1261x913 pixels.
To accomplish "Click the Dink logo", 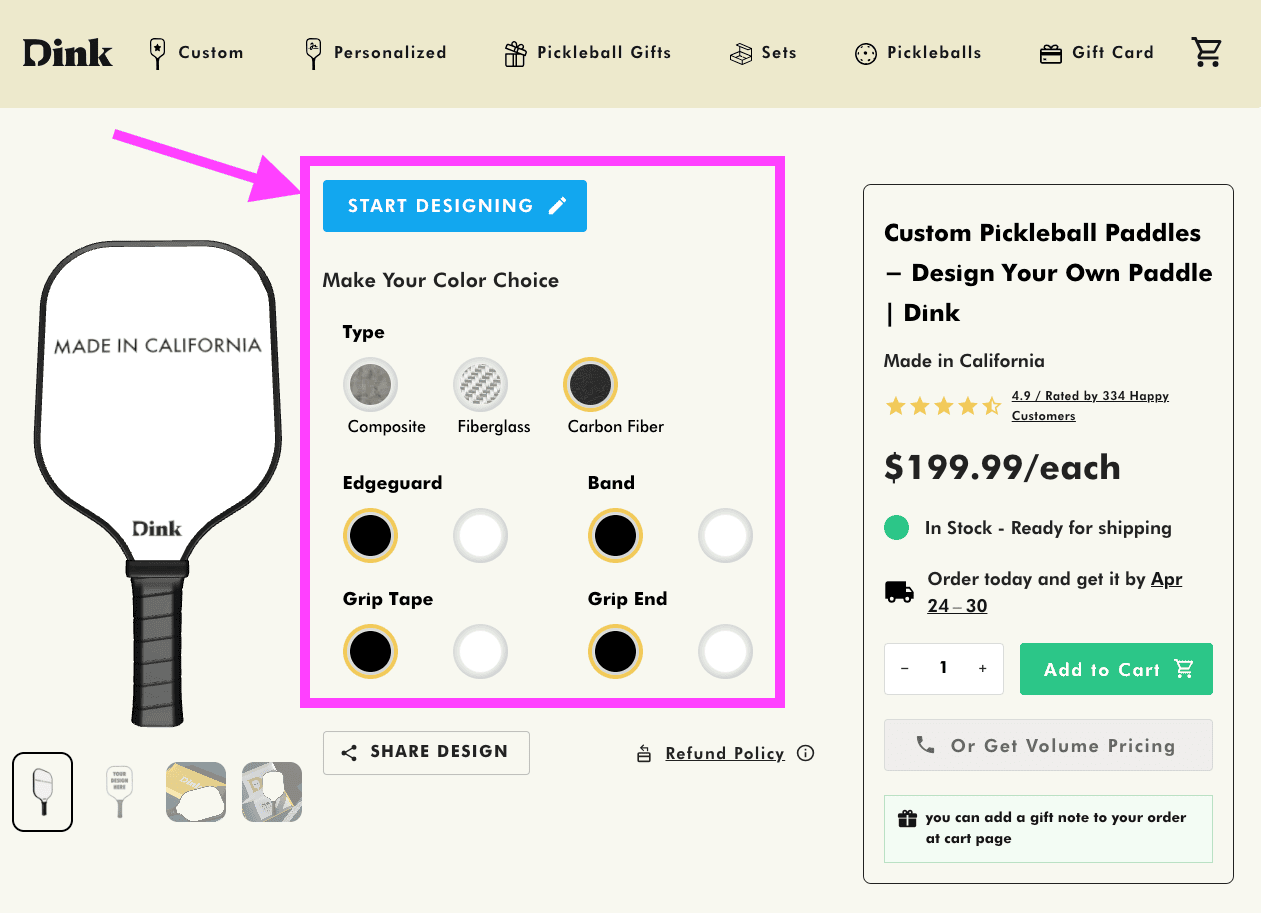I will 66,53.
